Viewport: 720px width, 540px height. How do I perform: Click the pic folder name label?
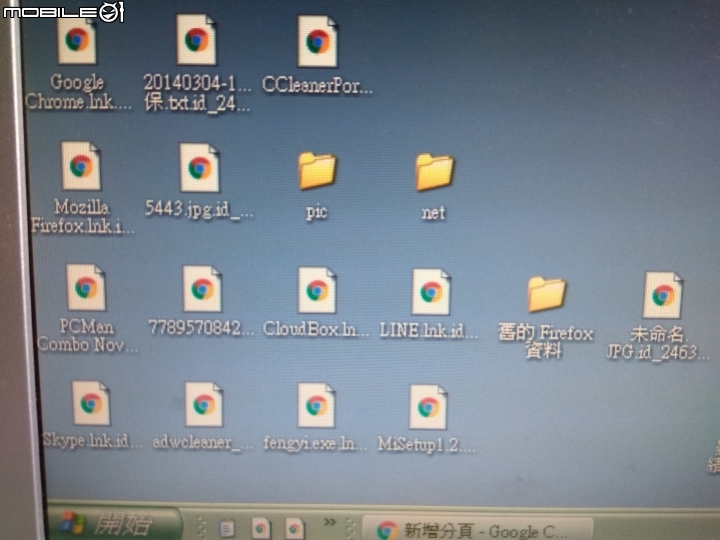[316, 213]
